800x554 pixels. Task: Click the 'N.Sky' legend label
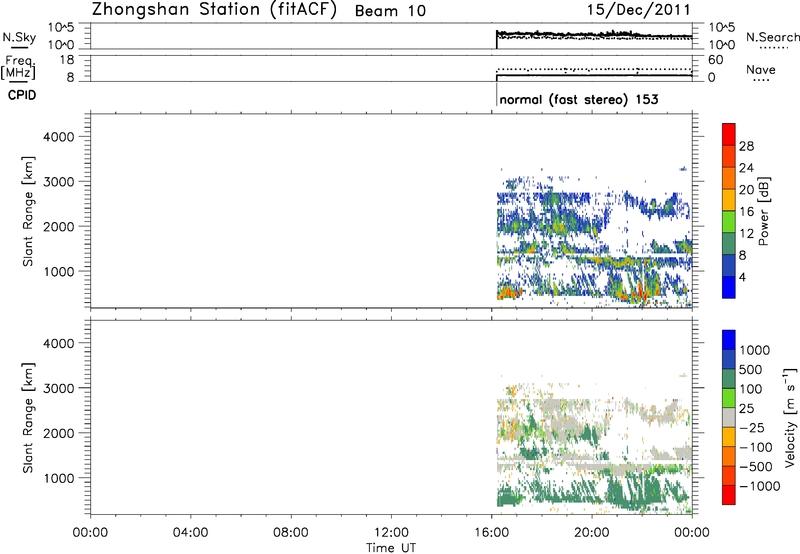19,37
